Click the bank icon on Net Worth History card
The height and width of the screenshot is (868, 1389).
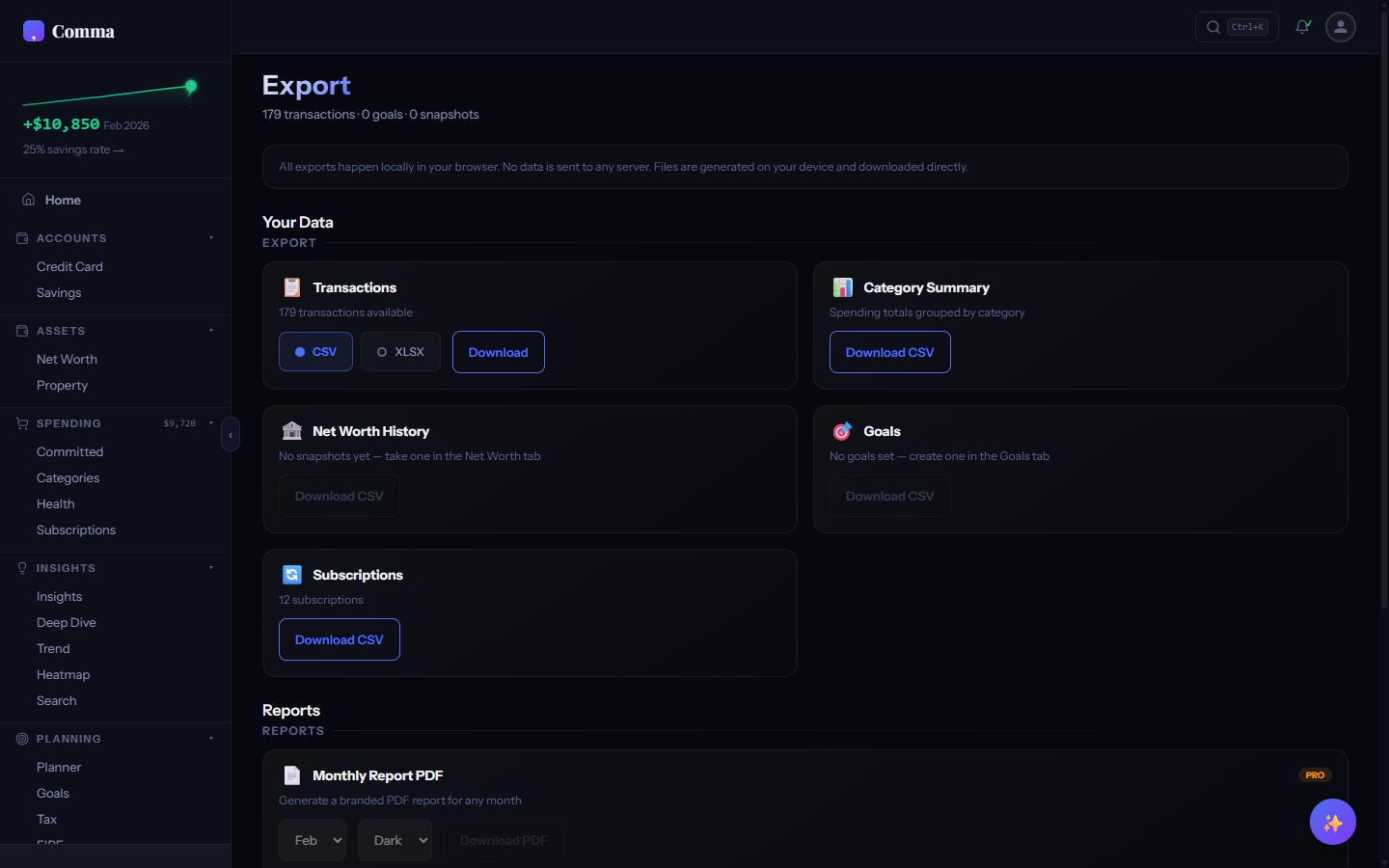tap(291, 431)
